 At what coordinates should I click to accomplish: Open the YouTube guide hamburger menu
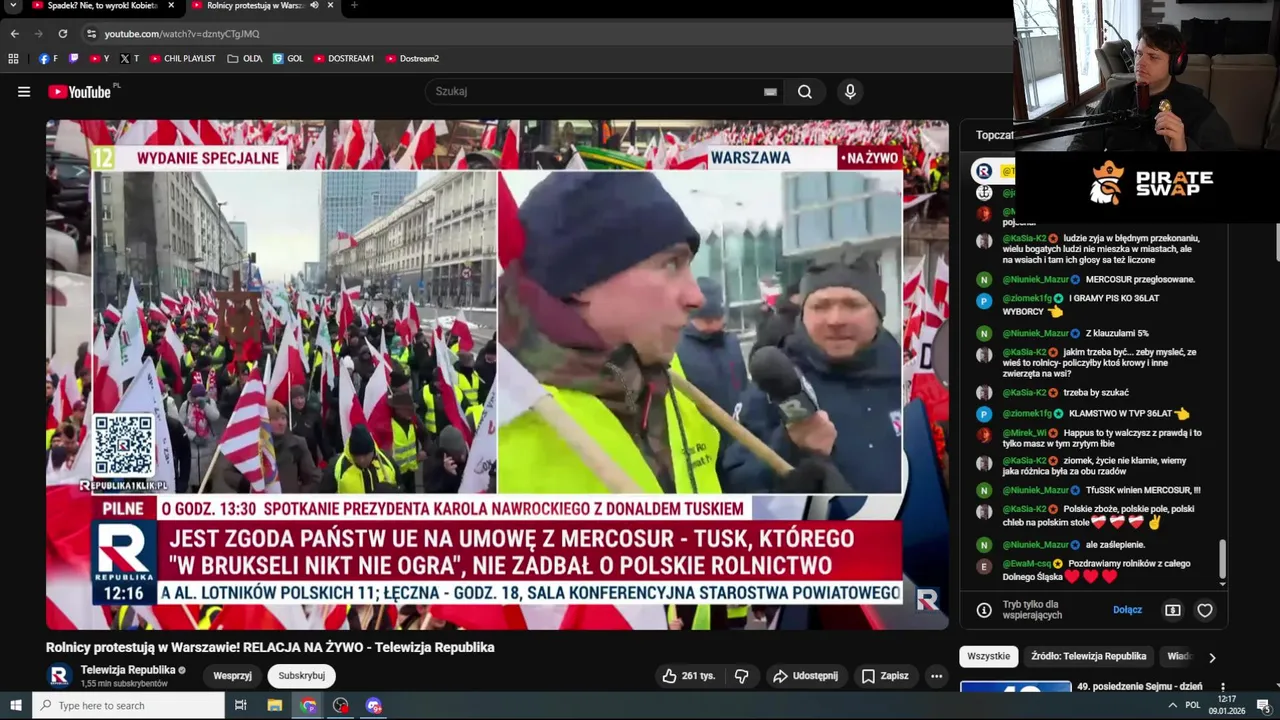pos(24,92)
